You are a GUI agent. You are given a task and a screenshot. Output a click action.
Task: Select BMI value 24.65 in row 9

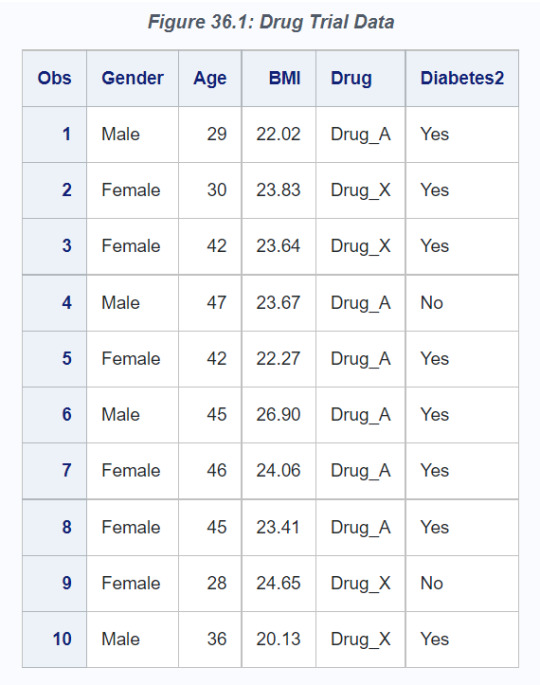pos(279,583)
